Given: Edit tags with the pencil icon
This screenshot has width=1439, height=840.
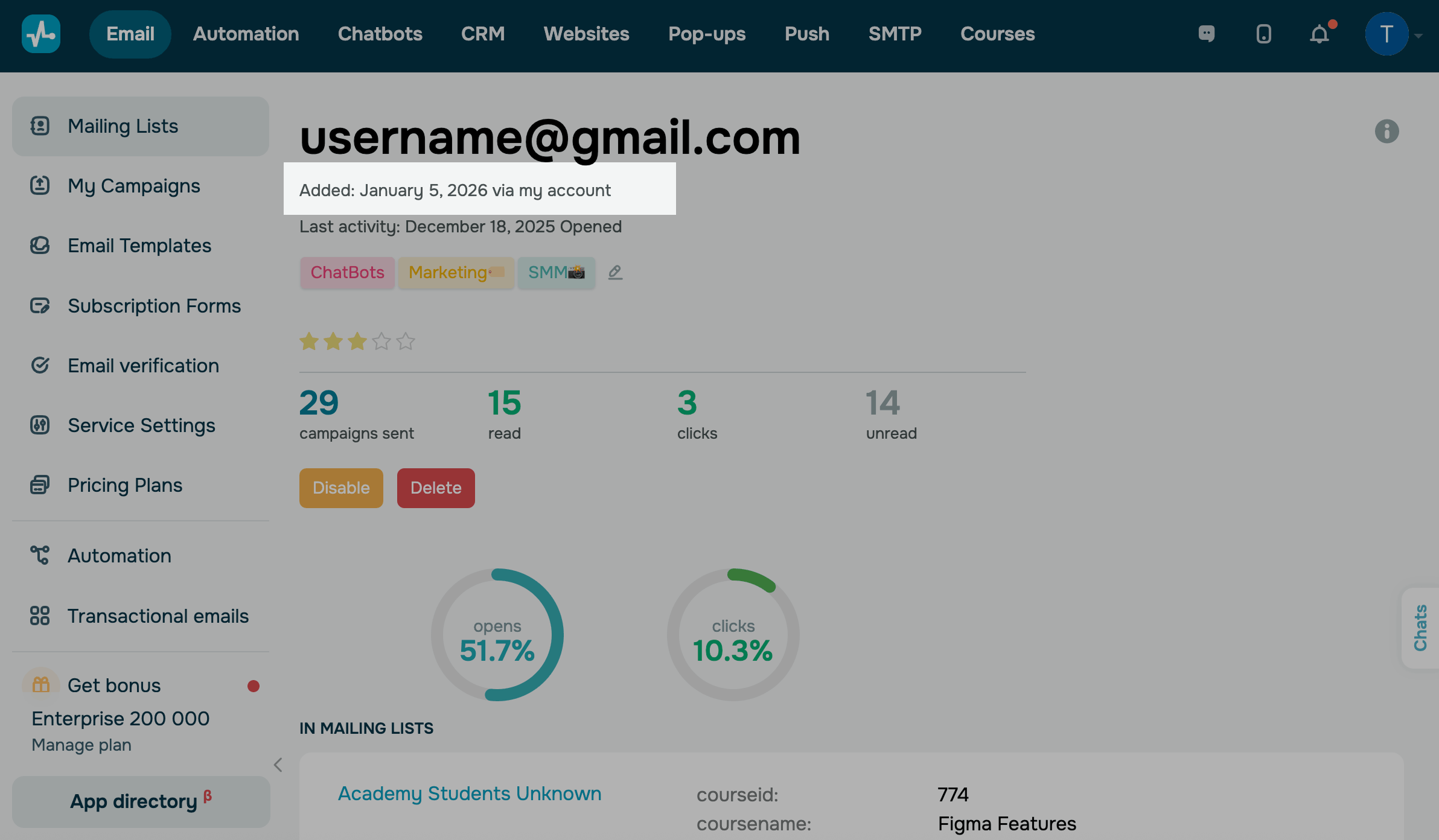Looking at the screenshot, I should (615, 272).
